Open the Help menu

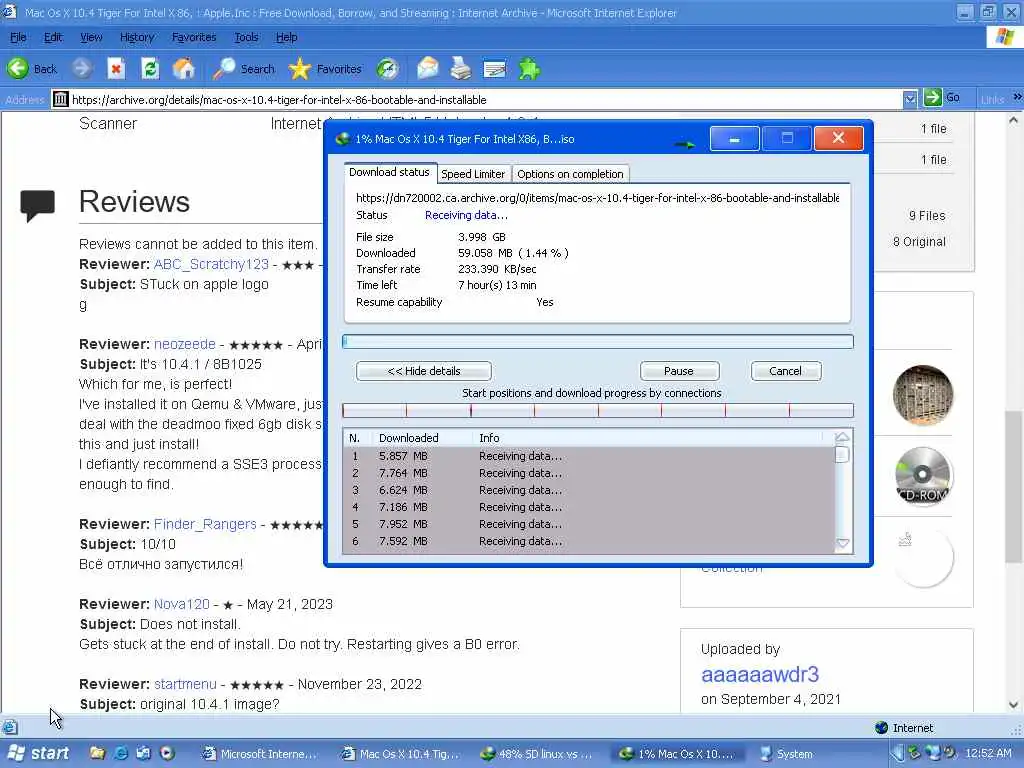click(286, 37)
